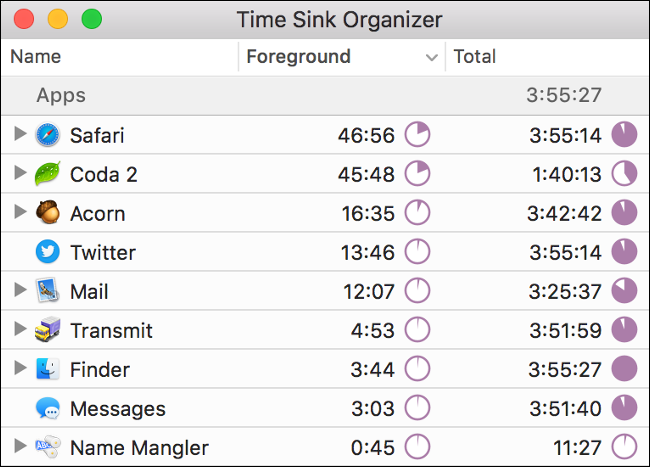
Task: Select the Apps group header row
Action: (x=325, y=95)
